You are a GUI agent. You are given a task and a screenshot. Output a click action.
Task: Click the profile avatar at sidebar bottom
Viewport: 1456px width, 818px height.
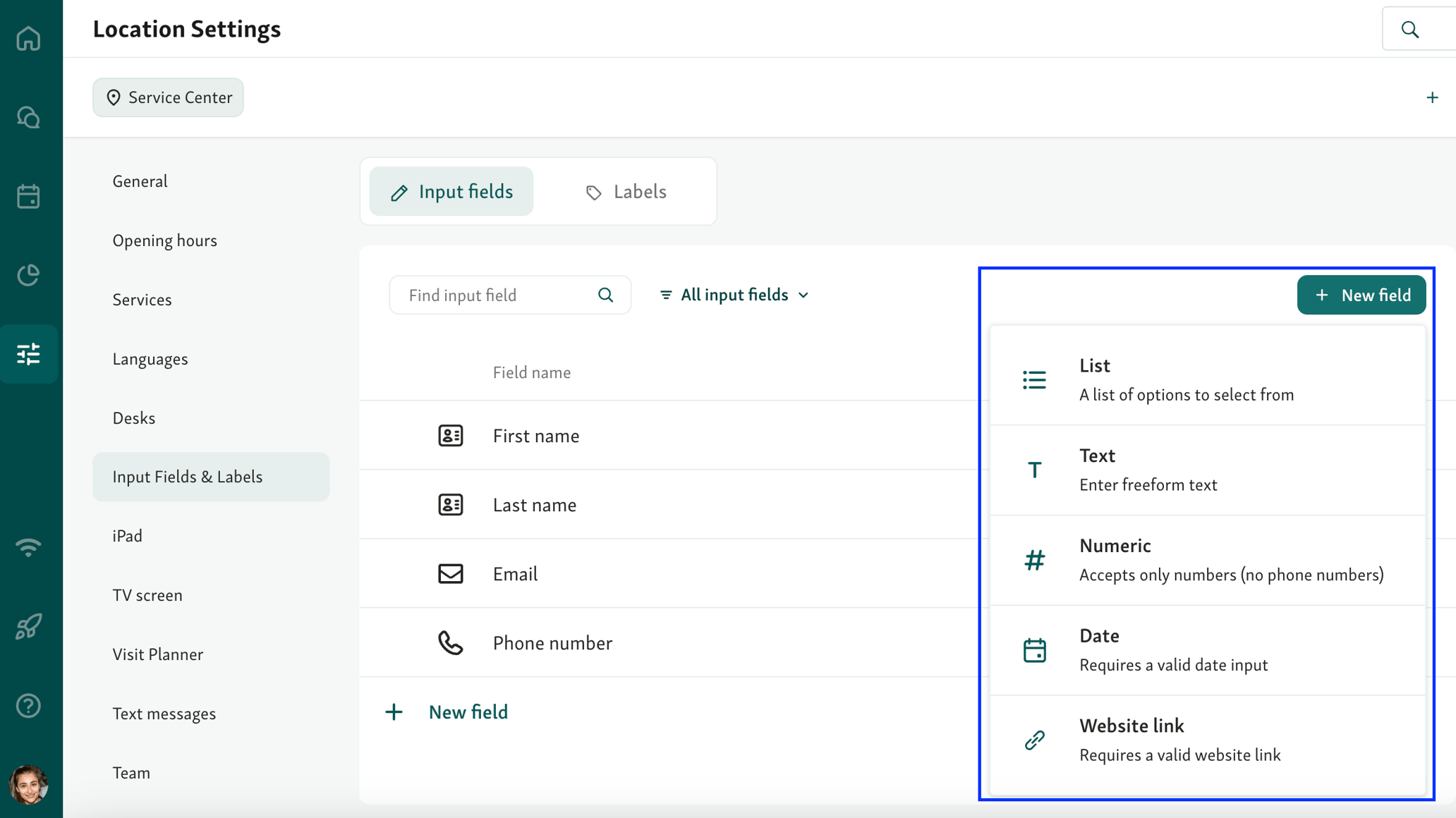(x=28, y=785)
